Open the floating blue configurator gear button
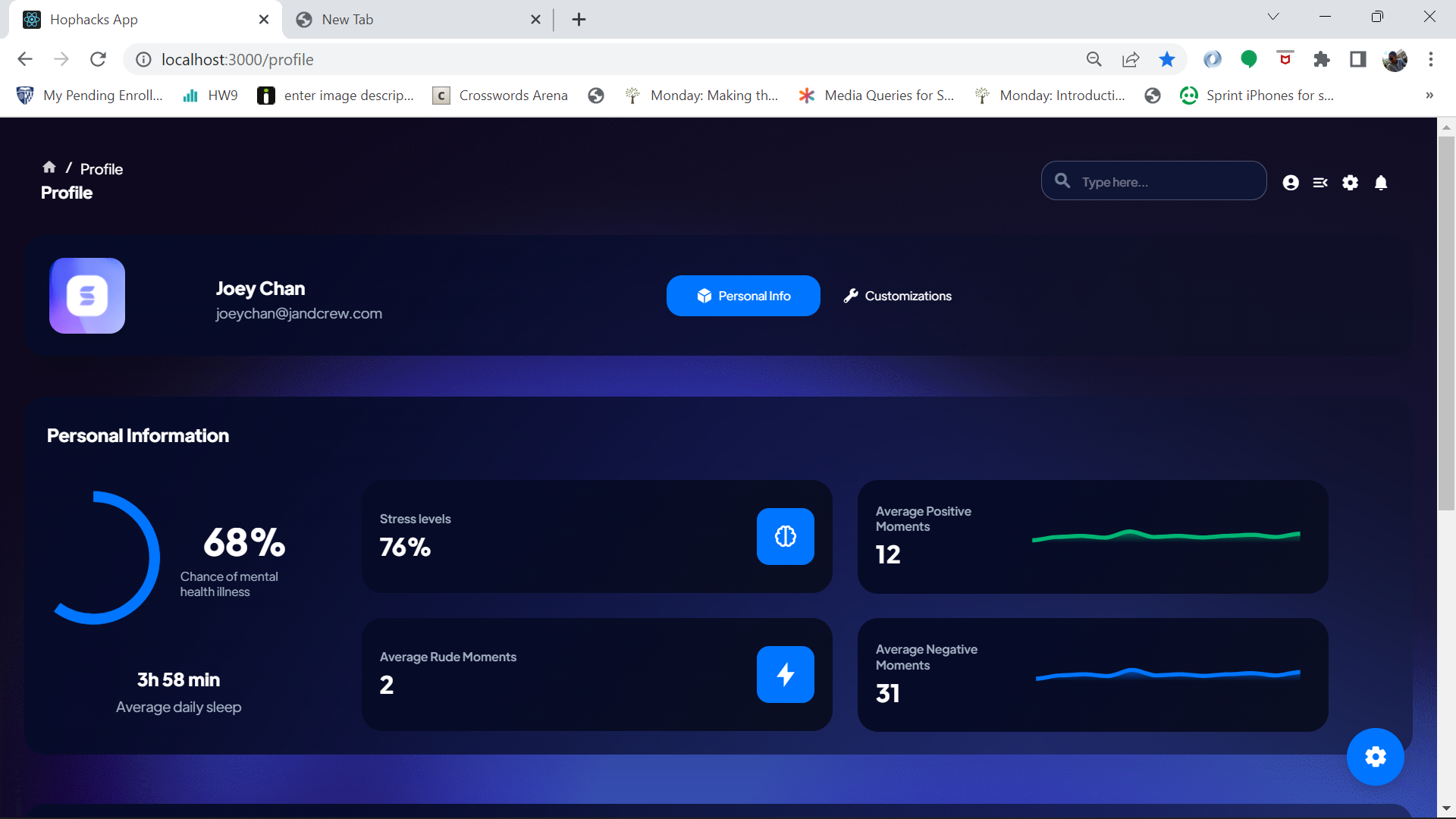This screenshot has height=819, width=1456. (x=1375, y=756)
